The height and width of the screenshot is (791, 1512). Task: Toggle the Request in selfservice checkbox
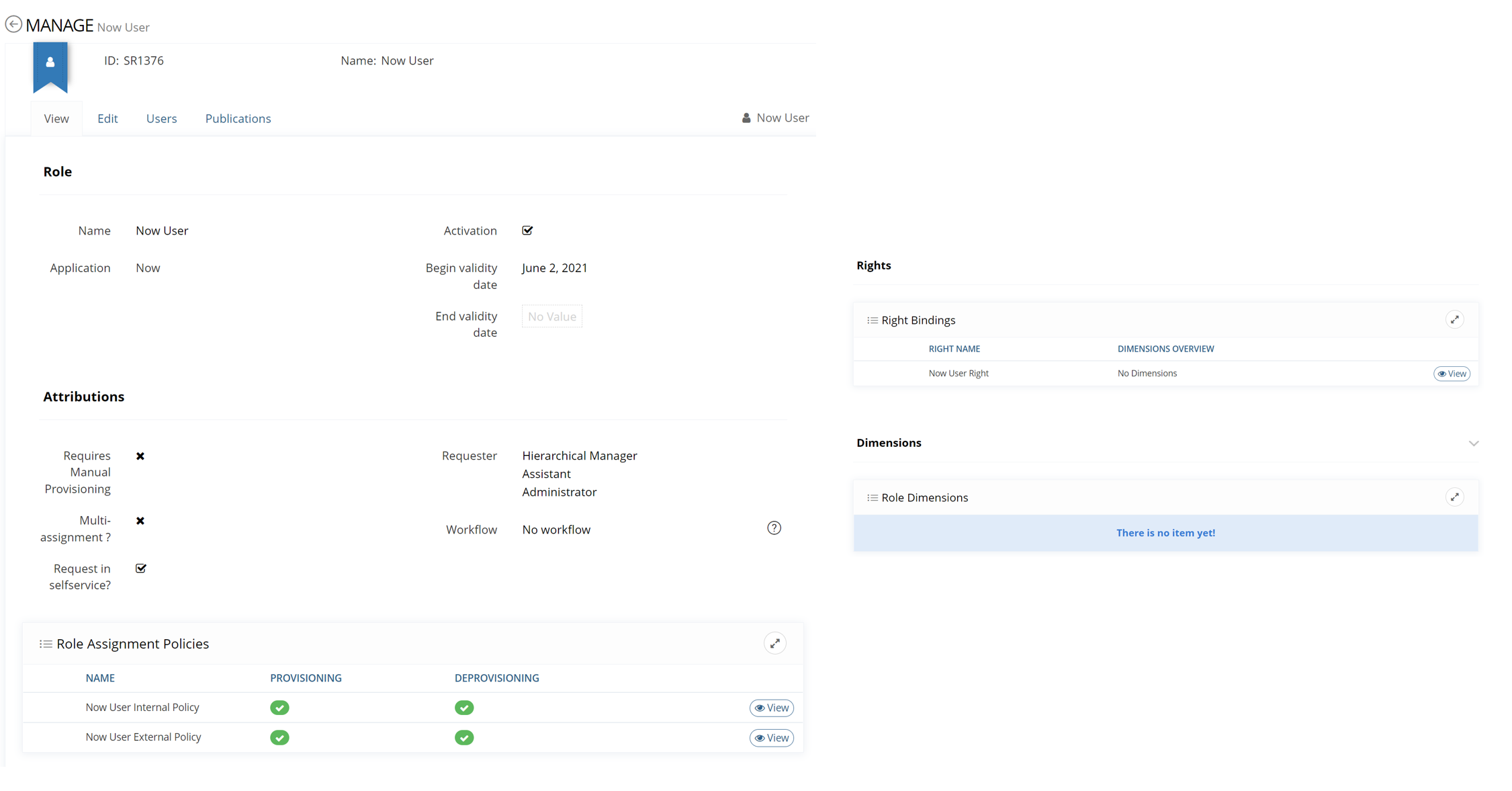click(140, 569)
